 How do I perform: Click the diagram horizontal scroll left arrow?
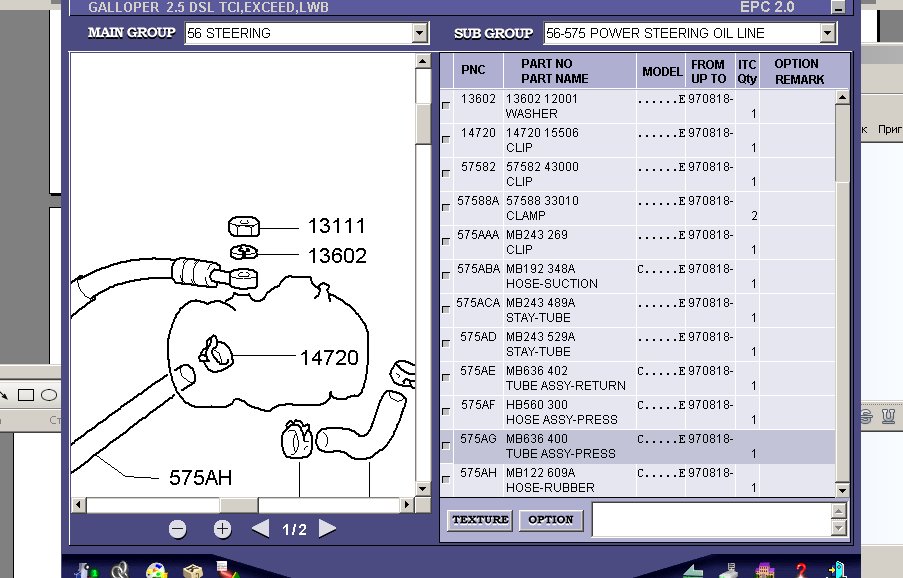point(79,505)
